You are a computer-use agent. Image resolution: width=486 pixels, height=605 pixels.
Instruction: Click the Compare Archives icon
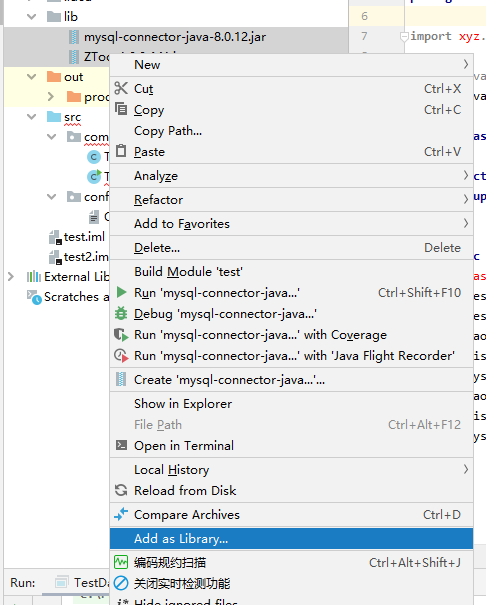pyautogui.click(x=121, y=514)
